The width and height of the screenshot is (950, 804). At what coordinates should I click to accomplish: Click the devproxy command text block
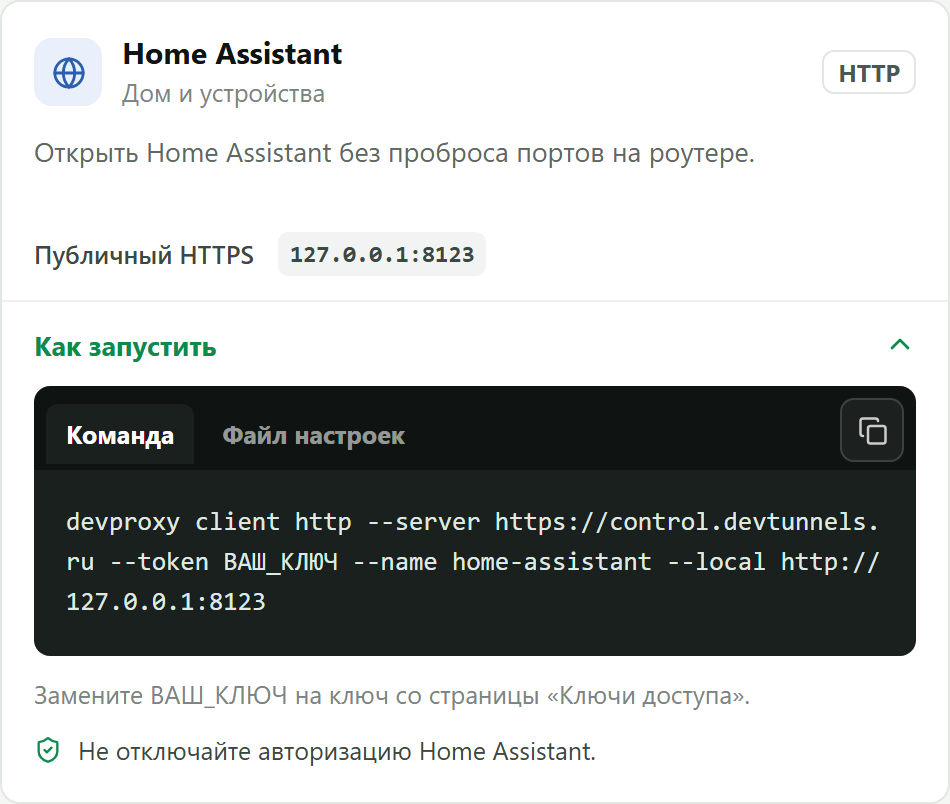click(472, 562)
